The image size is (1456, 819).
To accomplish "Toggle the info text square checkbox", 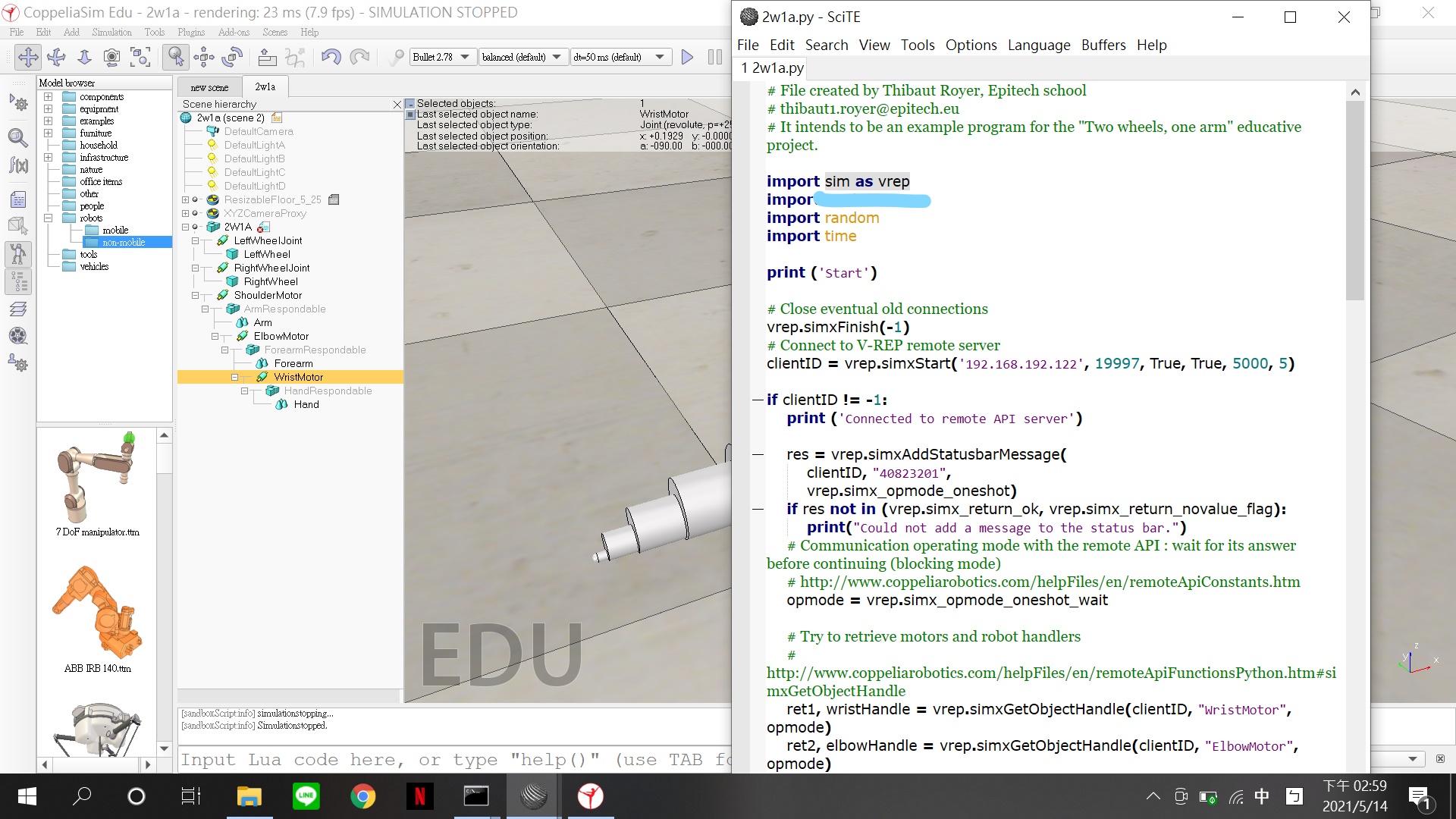I will coord(410,115).
